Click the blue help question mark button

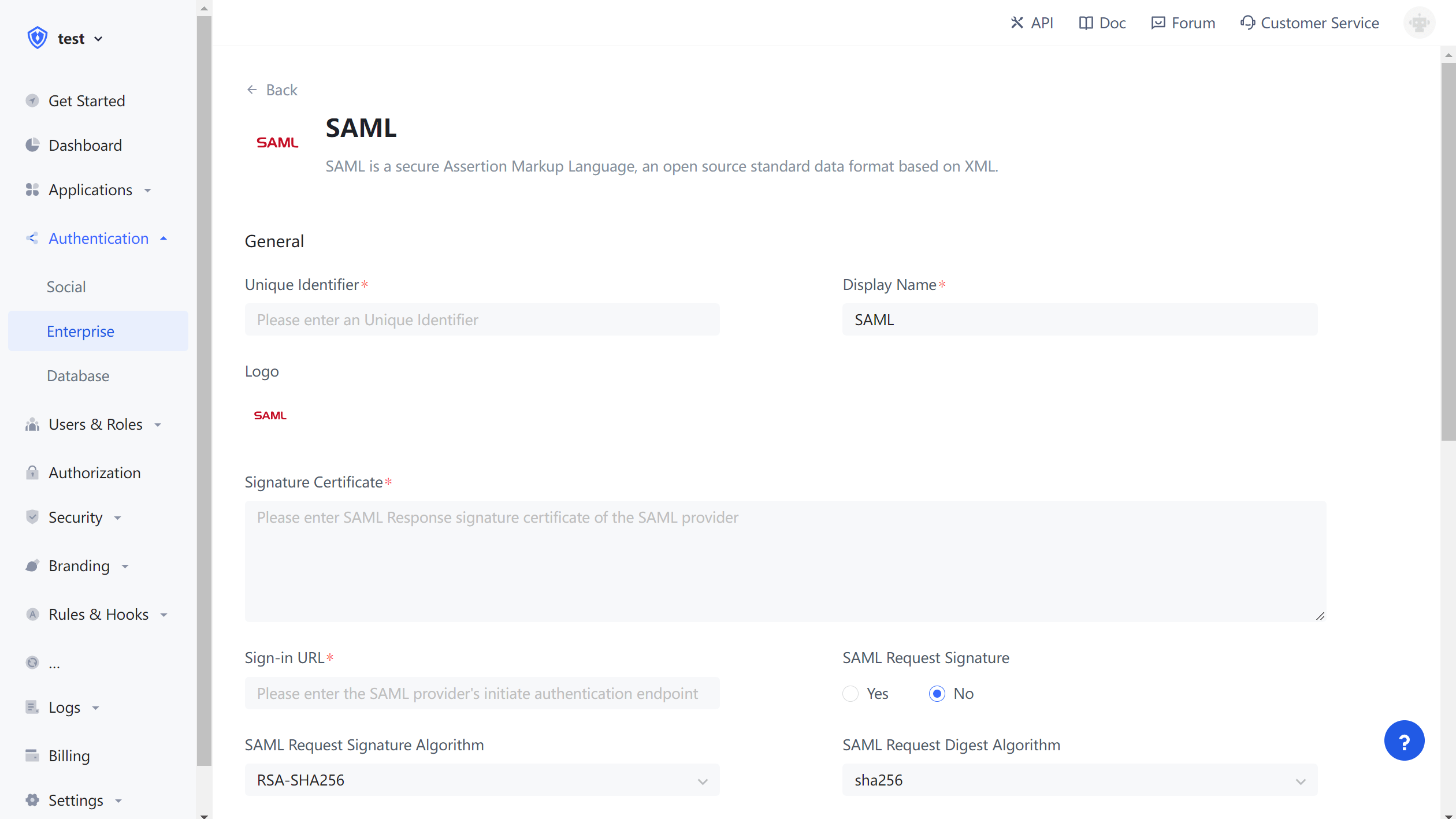[x=1403, y=740]
